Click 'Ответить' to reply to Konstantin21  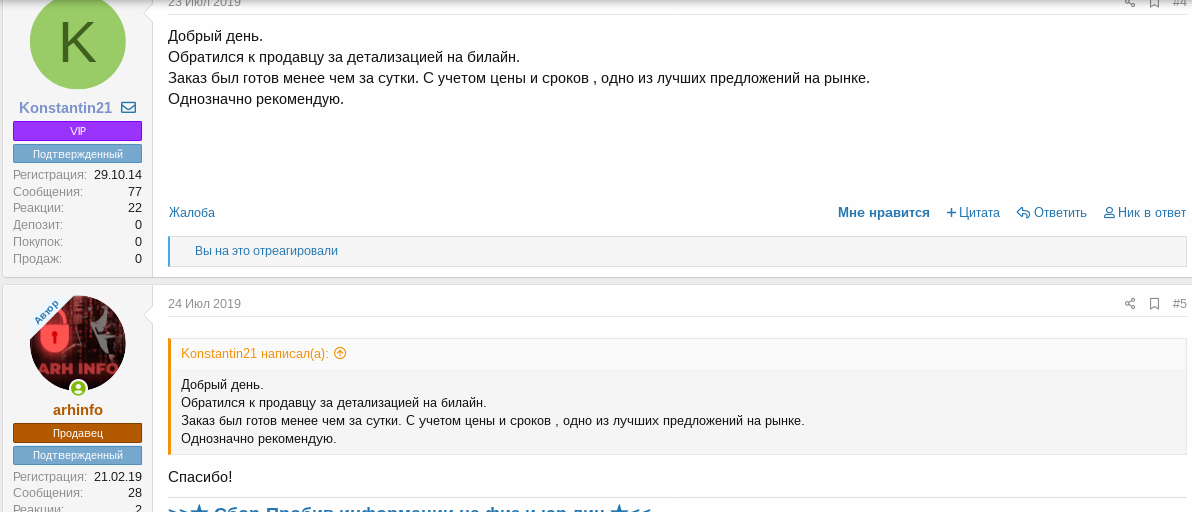click(1052, 213)
